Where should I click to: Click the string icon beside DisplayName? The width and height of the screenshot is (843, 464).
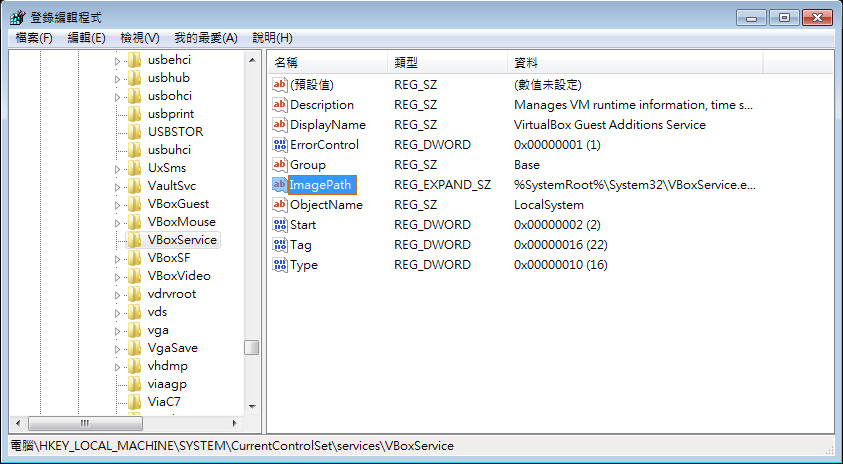[280, 125]
